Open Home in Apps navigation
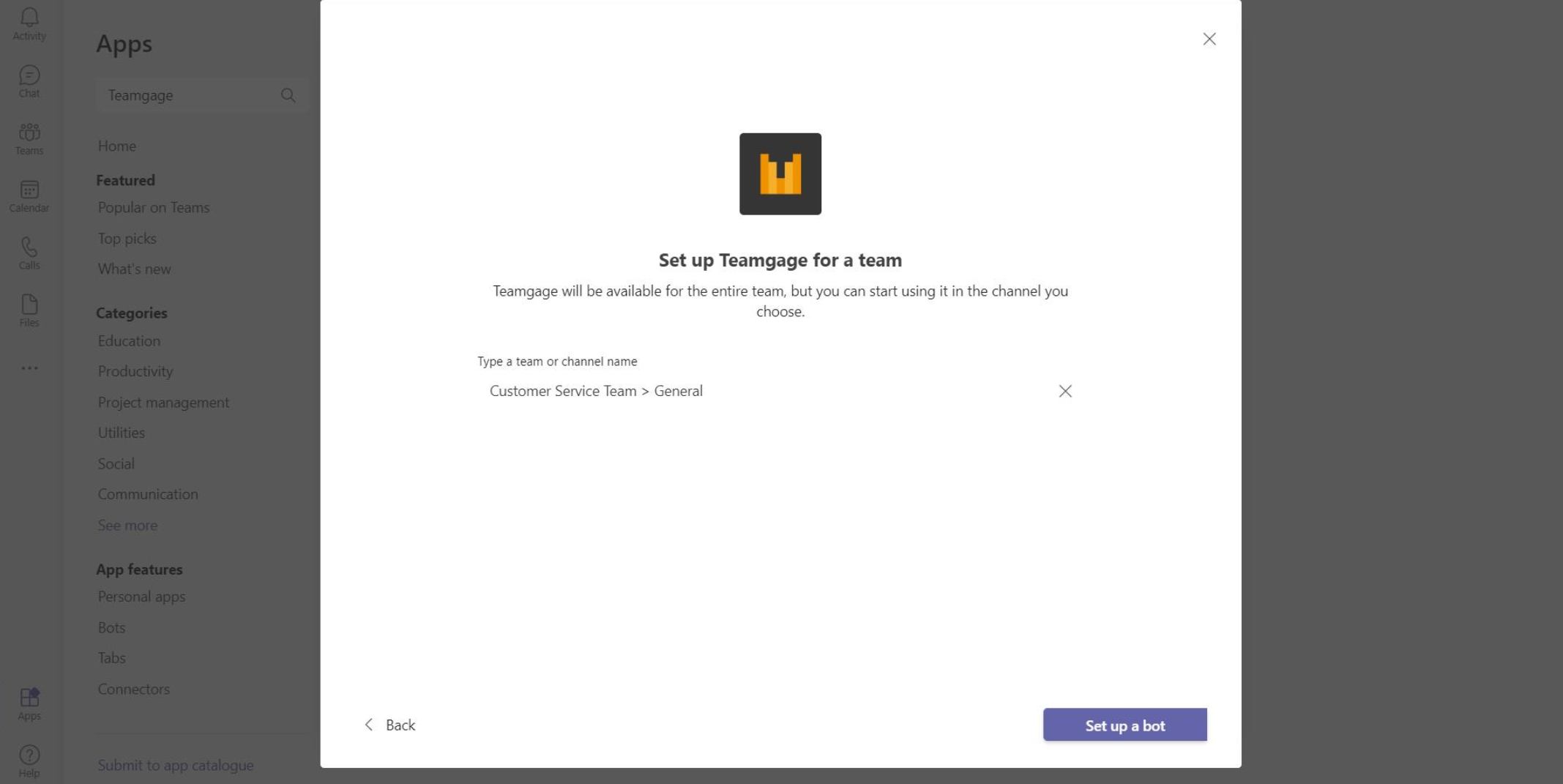Screen dimensions: 1563x784 117,146
